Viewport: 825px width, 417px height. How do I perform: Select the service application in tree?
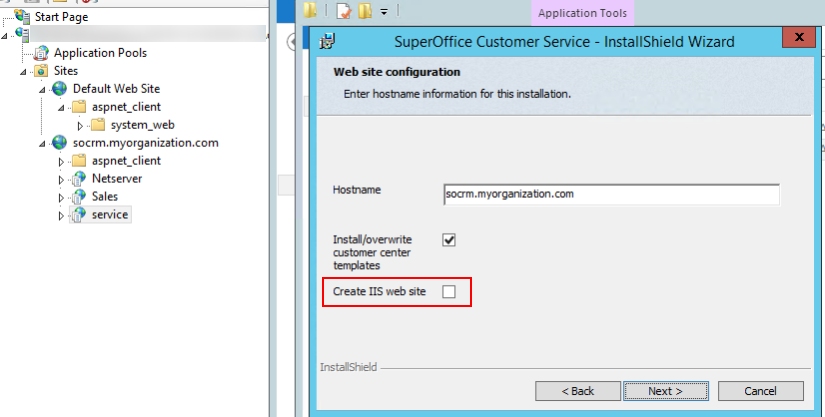(109, 215)
